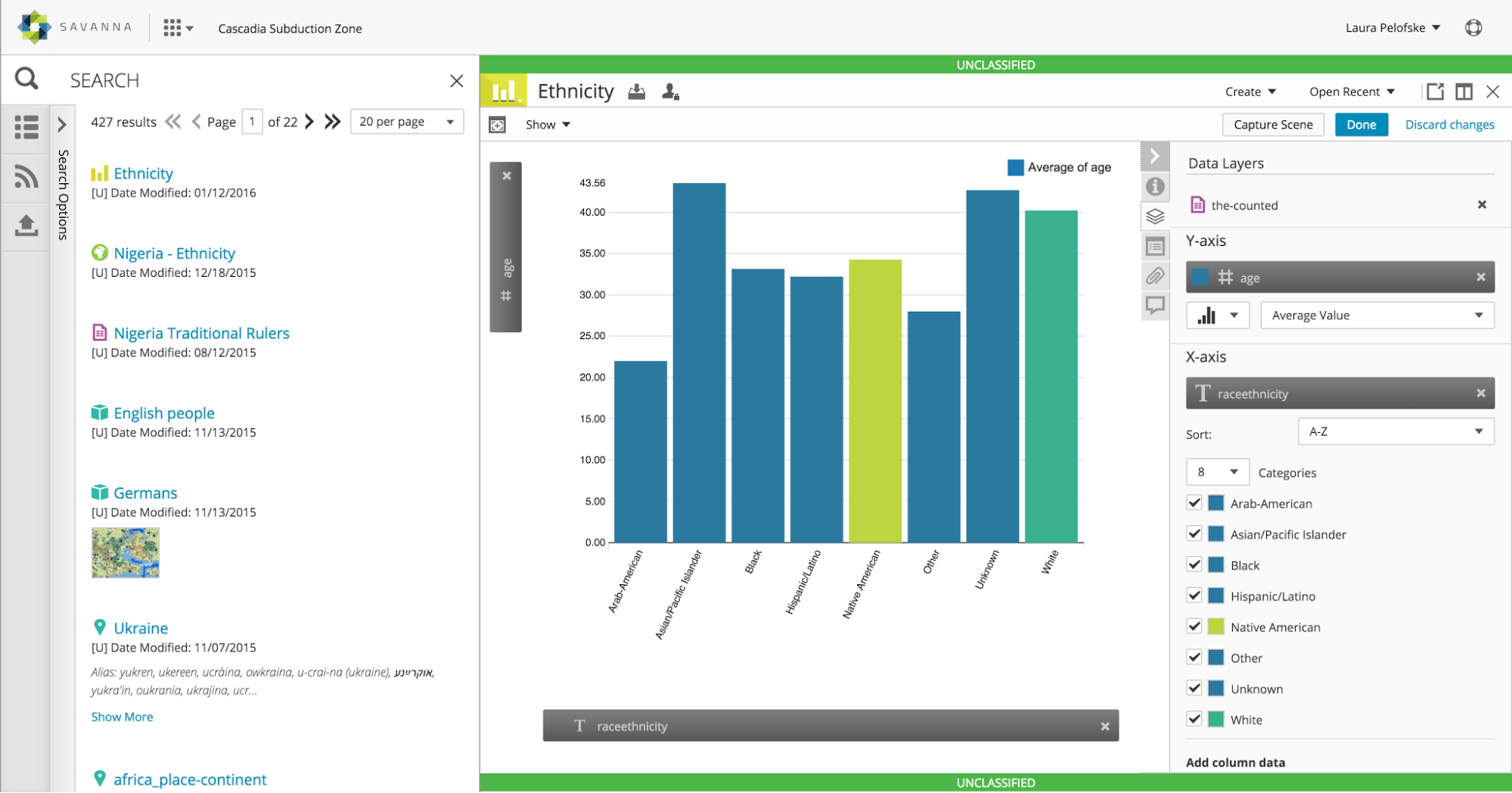The height and width of the screenshot is (793, 1512).
Task: Click the Native American green color swatch
Action: (x=1216, y=627)
